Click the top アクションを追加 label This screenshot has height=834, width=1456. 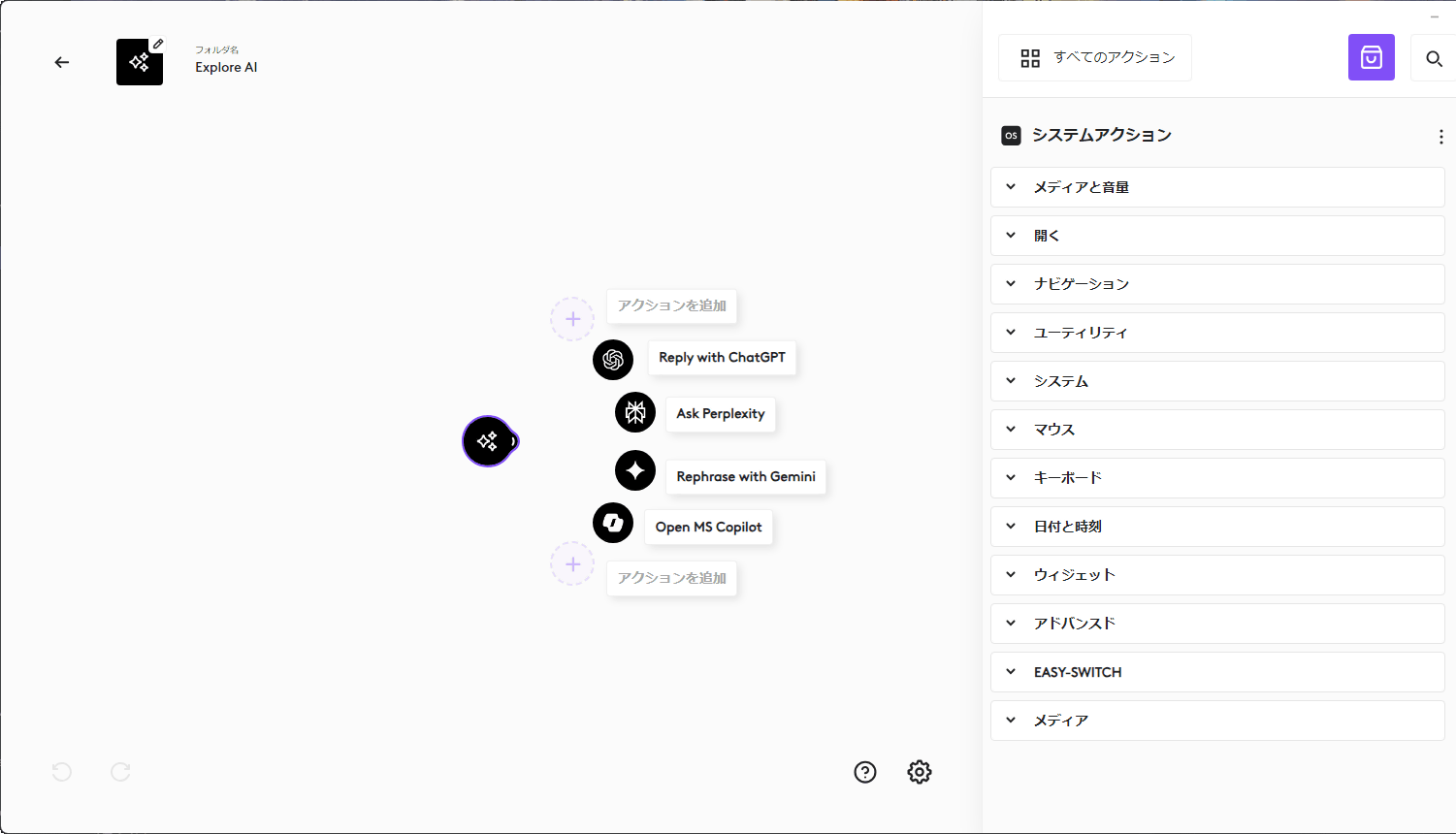pyautogui.click(x=672, y=306)
